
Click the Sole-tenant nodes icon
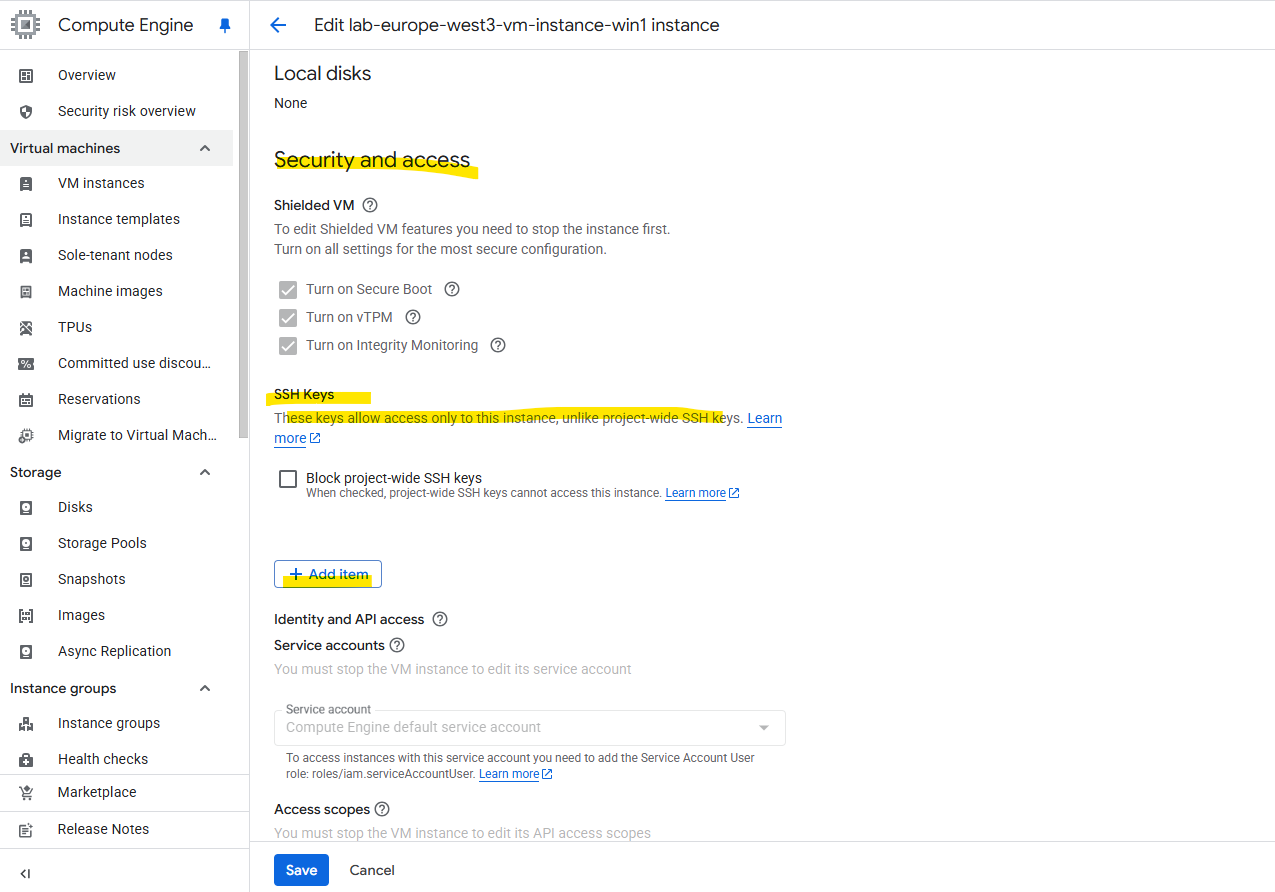coord(26,255)
